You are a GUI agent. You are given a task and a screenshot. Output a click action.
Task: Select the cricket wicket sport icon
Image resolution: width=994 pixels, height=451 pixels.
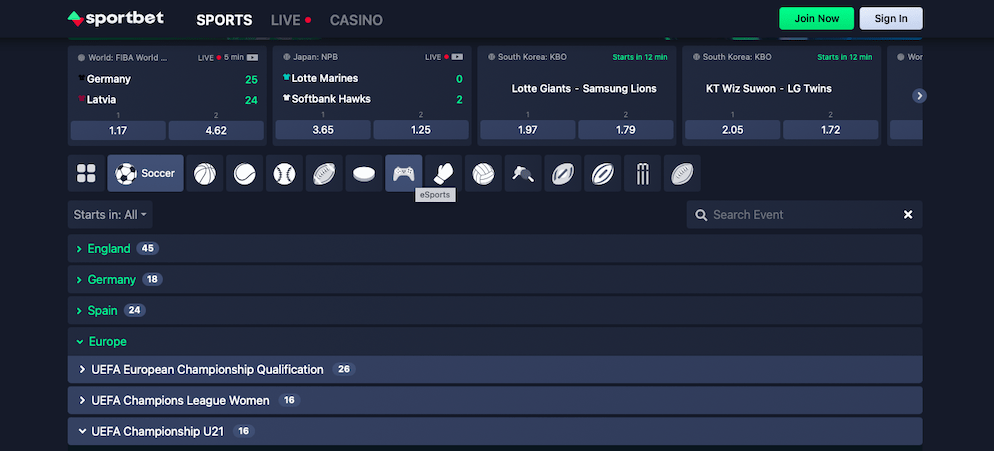642,173
